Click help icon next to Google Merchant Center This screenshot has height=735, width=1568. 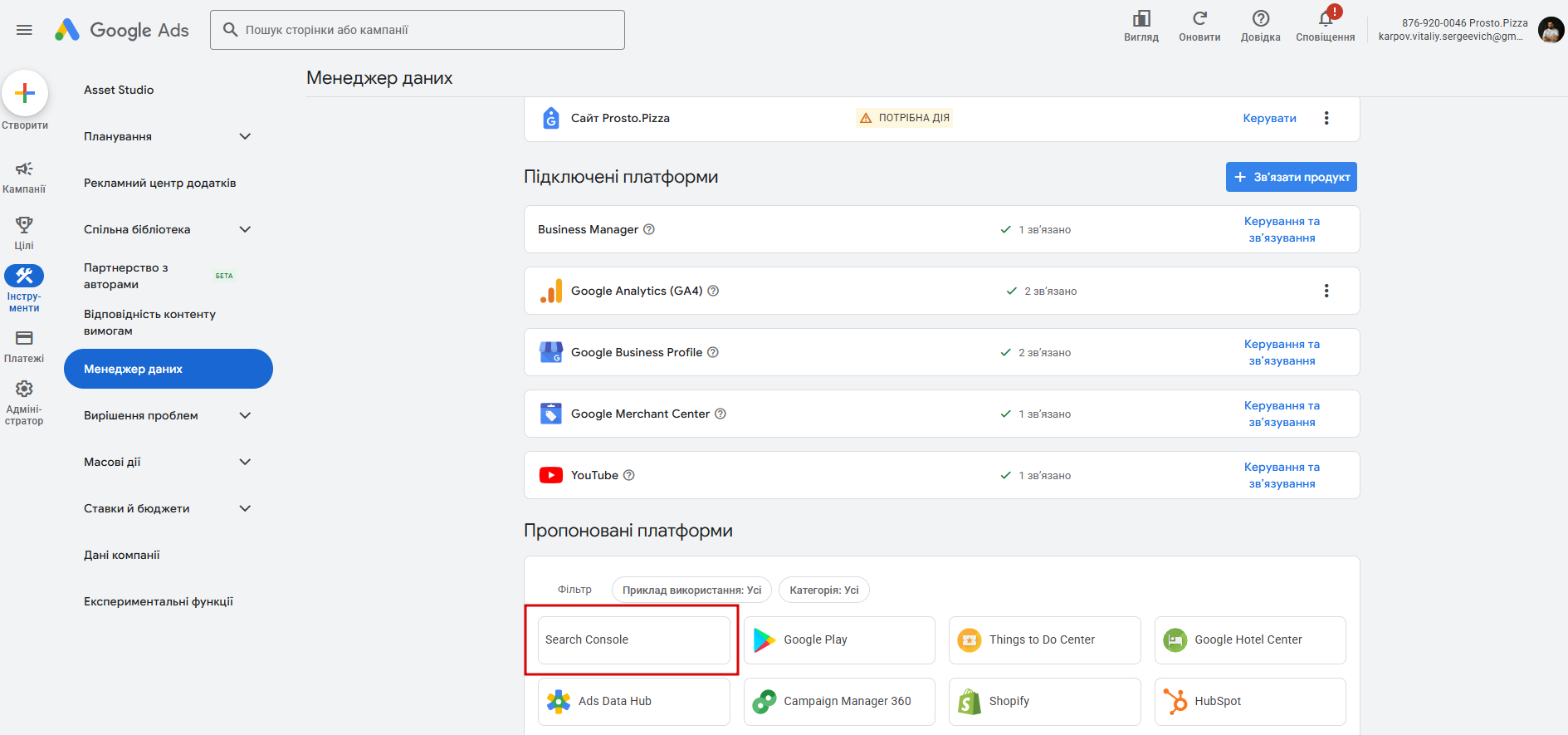point(720,414)
